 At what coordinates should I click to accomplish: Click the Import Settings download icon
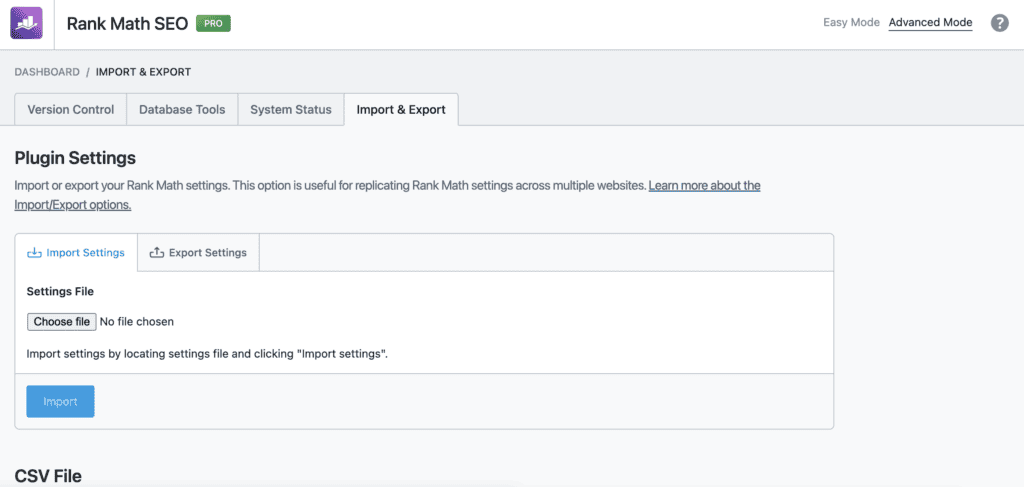(x=34, y=253)
